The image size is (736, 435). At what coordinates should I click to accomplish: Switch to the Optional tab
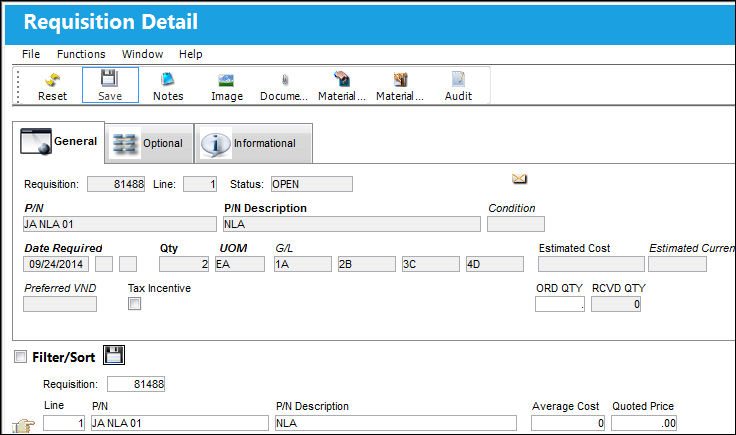coord(149,143)
